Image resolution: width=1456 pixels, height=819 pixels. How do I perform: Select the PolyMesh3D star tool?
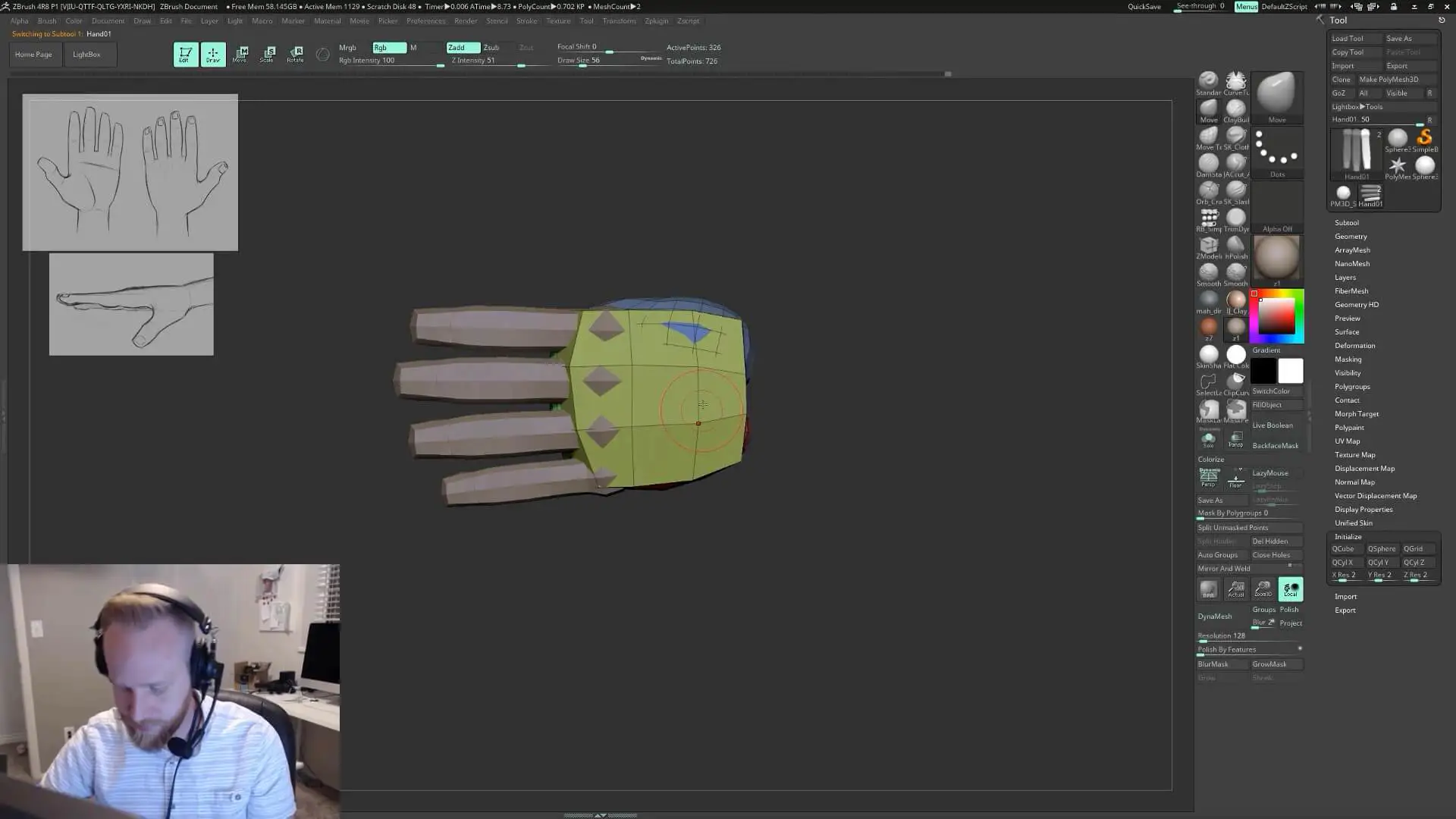point(1397,167)
